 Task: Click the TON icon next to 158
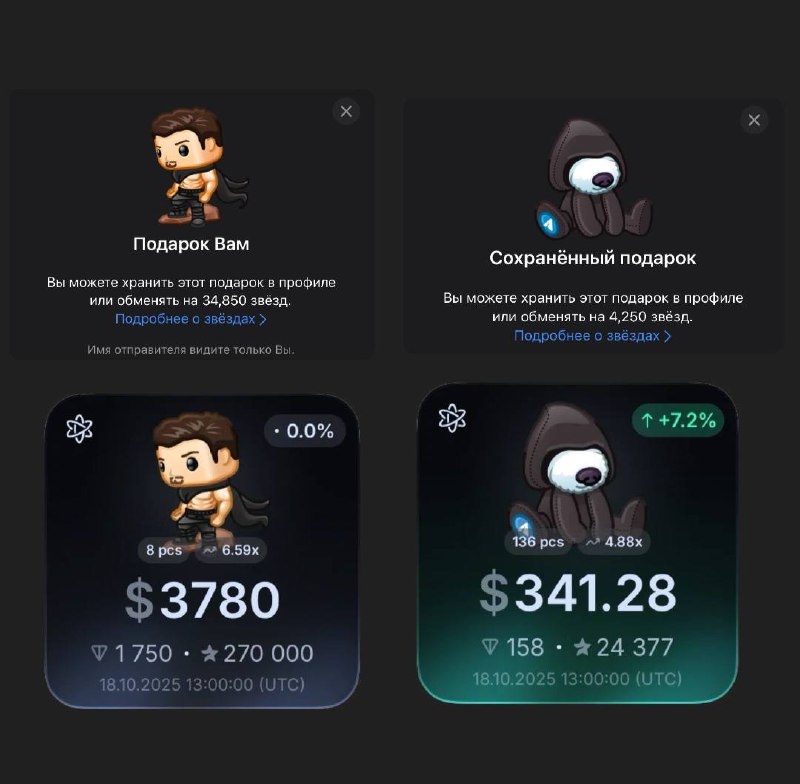point(490,647)
